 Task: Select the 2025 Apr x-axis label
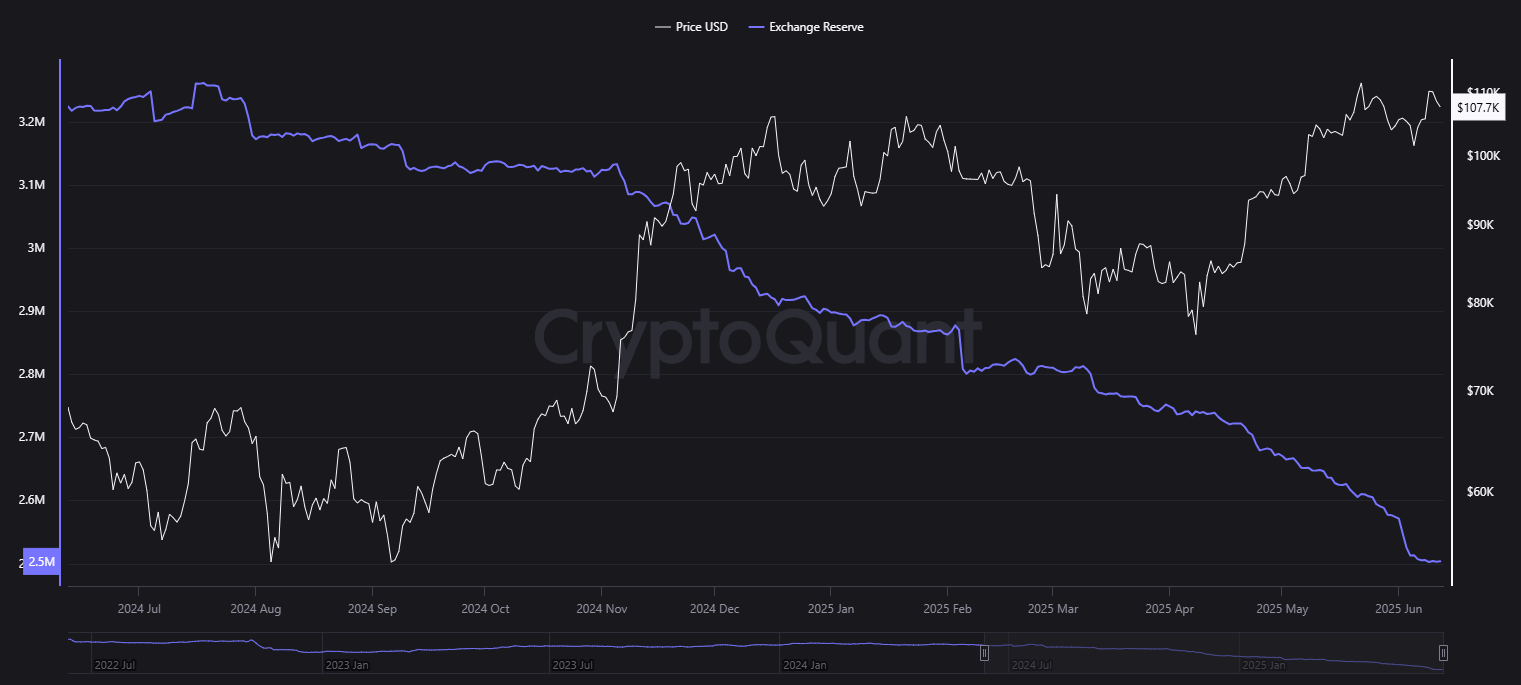click(x=1170, y=608)
